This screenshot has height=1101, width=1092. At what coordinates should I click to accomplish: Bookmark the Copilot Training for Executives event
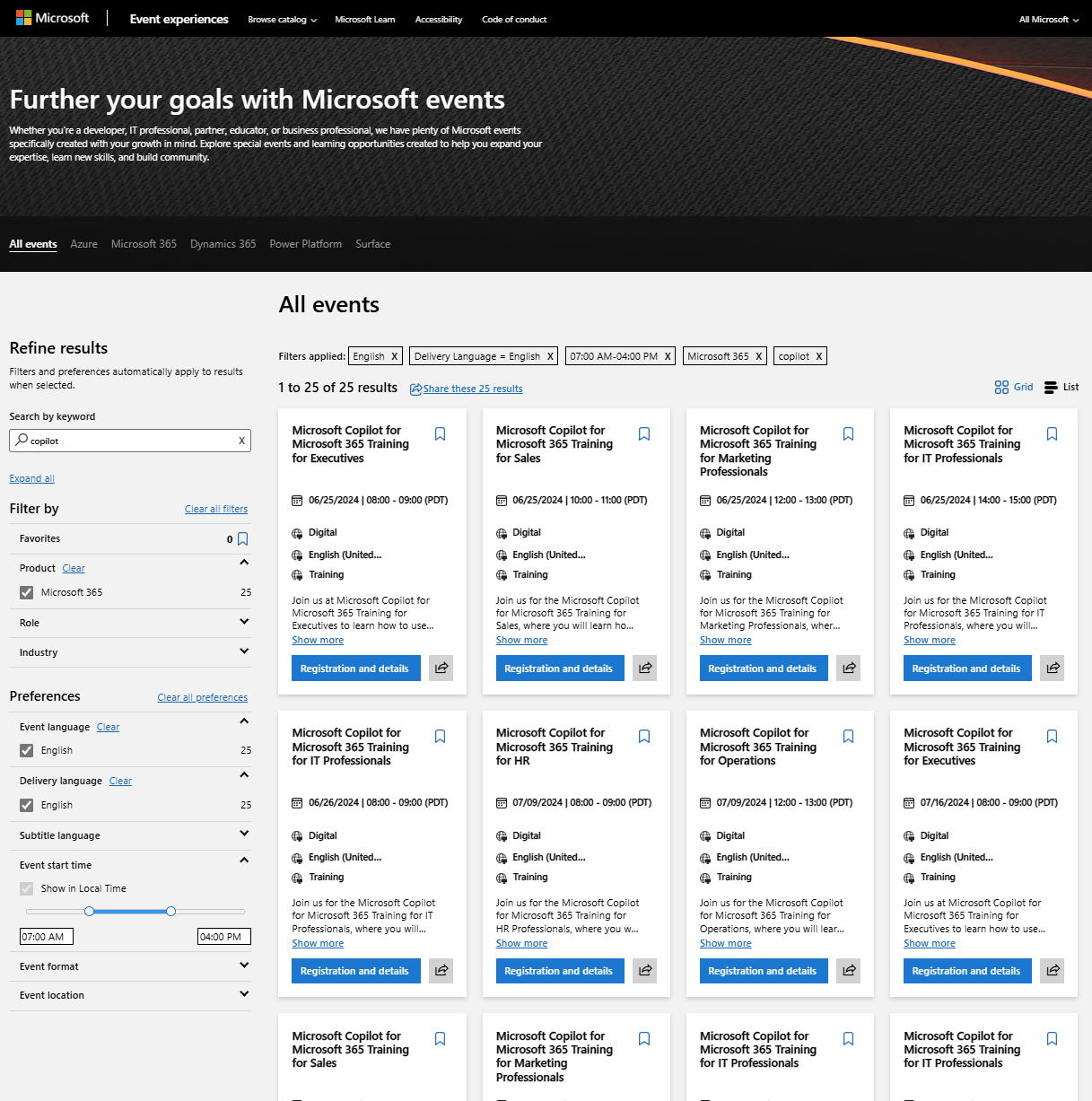pyautogui.click(x=440, y=434)
